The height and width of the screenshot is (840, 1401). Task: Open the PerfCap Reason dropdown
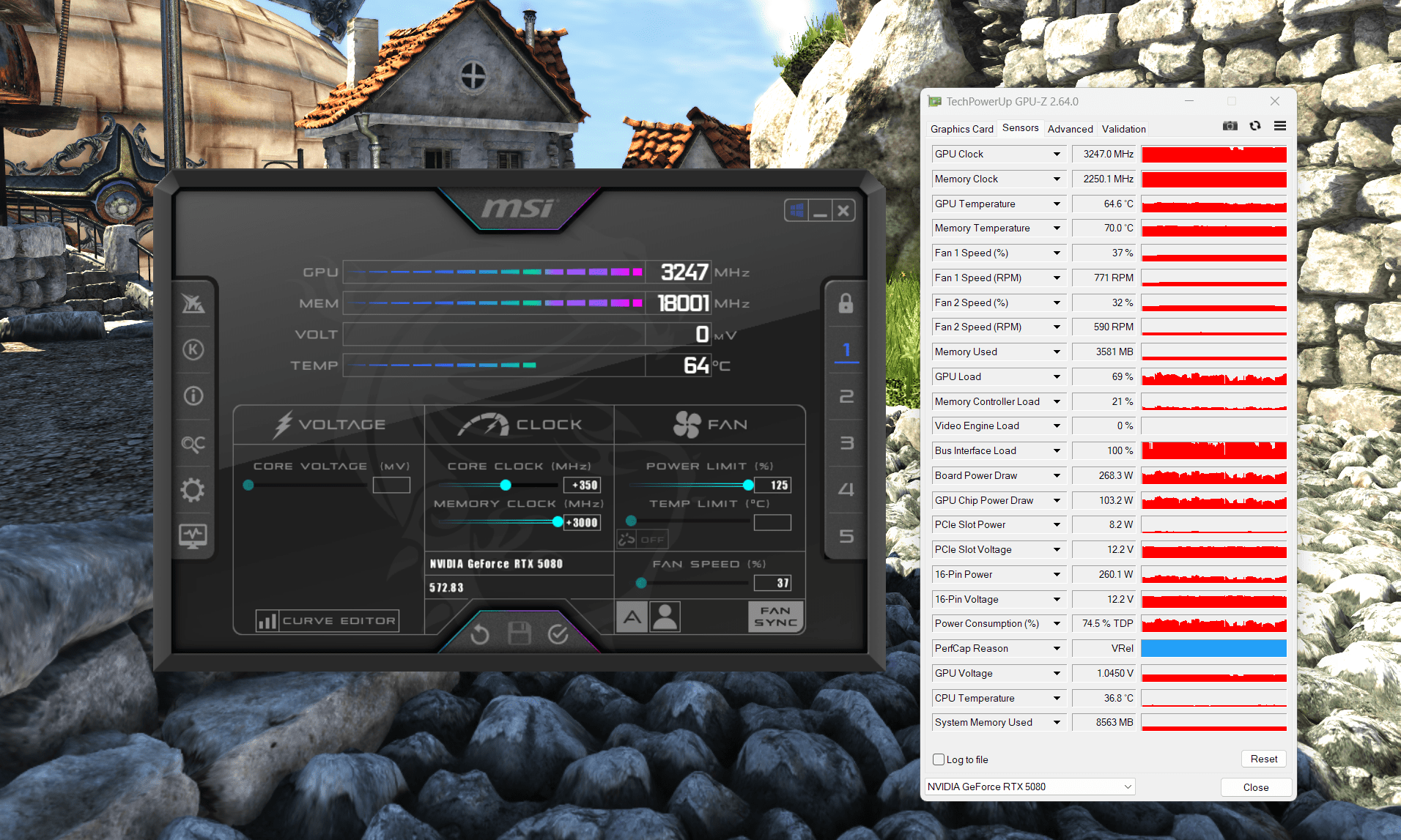pos(1057,649)
